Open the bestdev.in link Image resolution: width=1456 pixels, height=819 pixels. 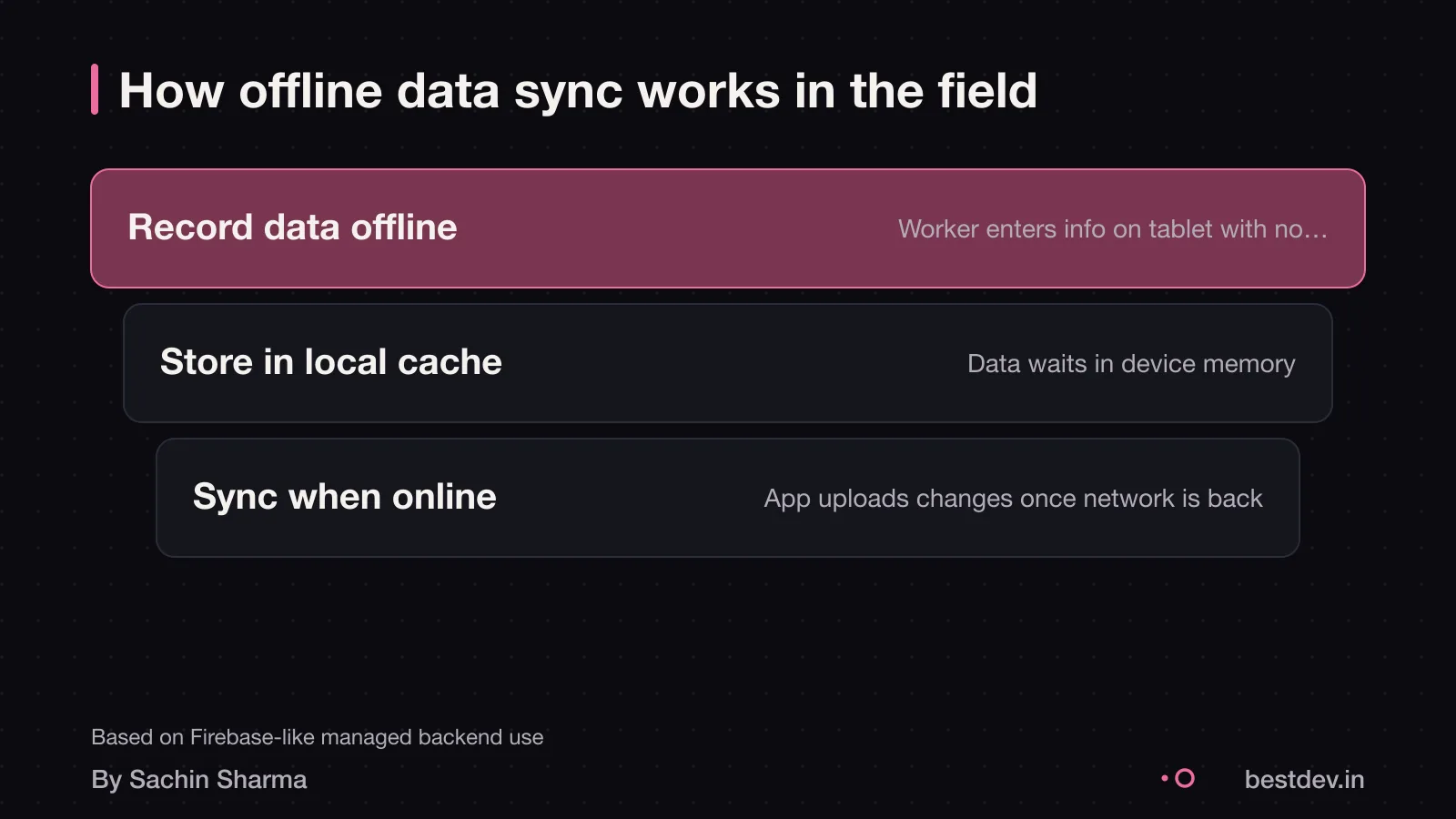(1304, 780)
